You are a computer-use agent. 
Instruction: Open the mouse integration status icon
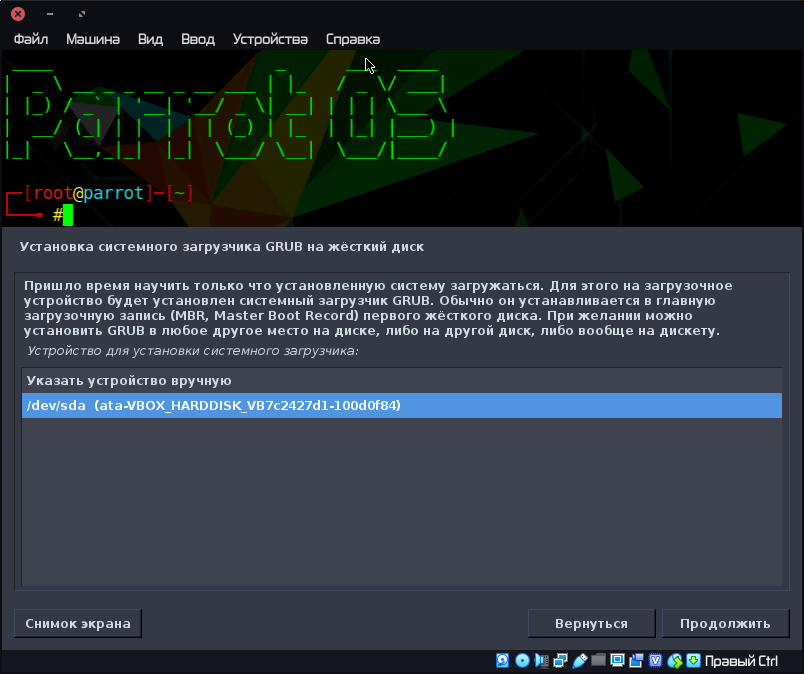pyautogui.click(x=675, y=661)
